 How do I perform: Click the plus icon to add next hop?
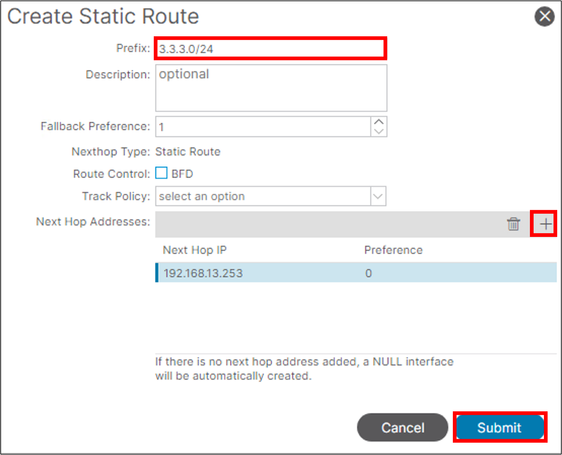coord(545,224)
